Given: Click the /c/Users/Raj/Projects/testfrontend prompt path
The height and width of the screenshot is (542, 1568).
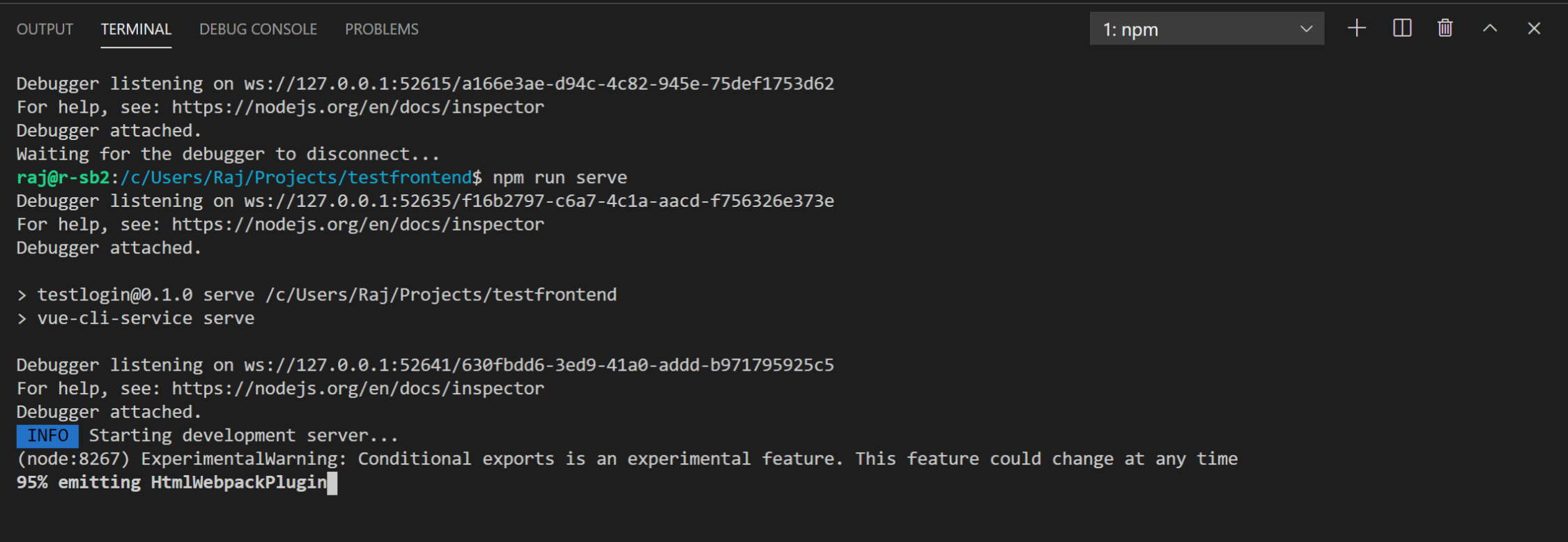Looking at the screenshot, I should (x=296, y=178).
